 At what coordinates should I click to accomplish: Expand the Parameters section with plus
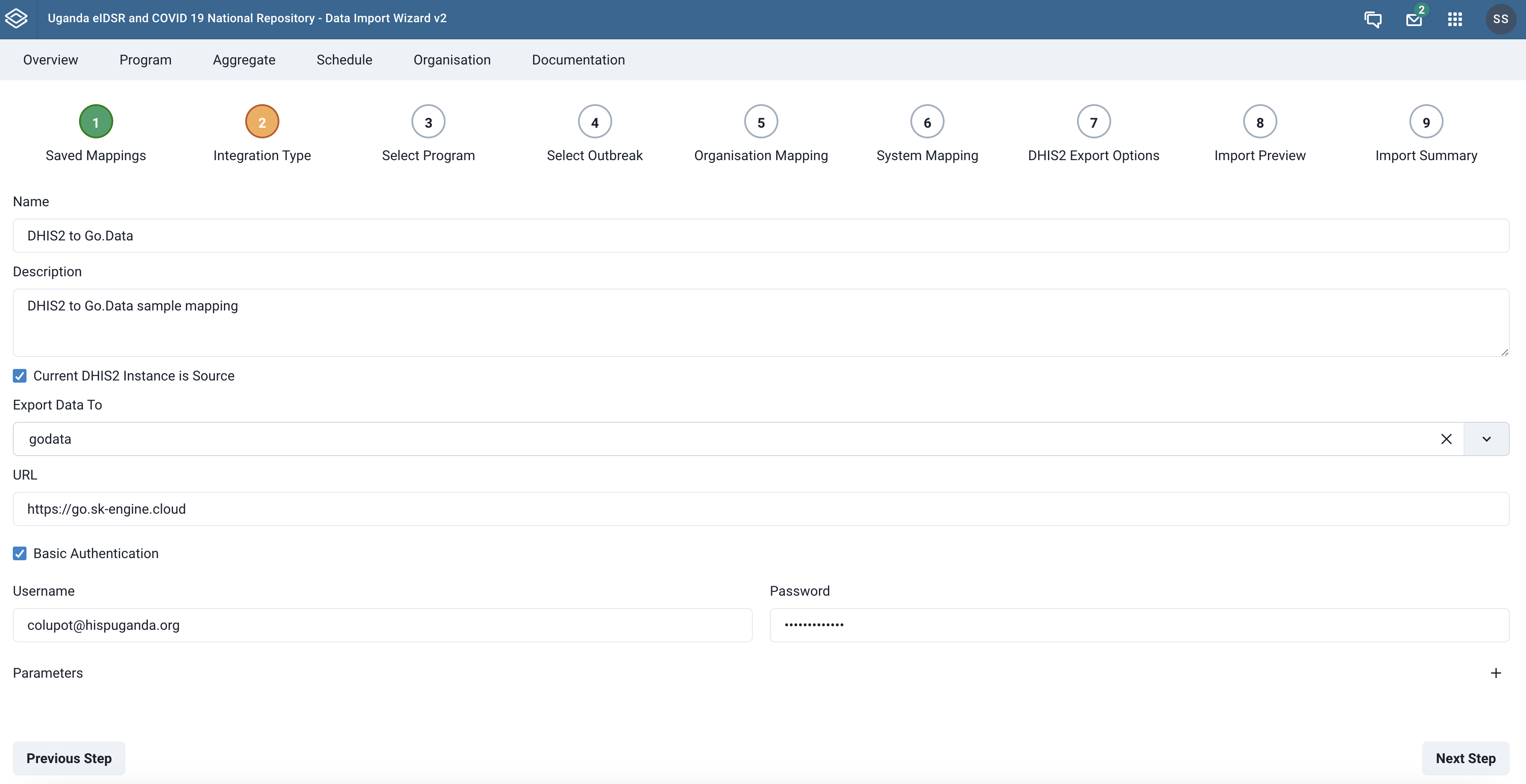pos(1497,673)
